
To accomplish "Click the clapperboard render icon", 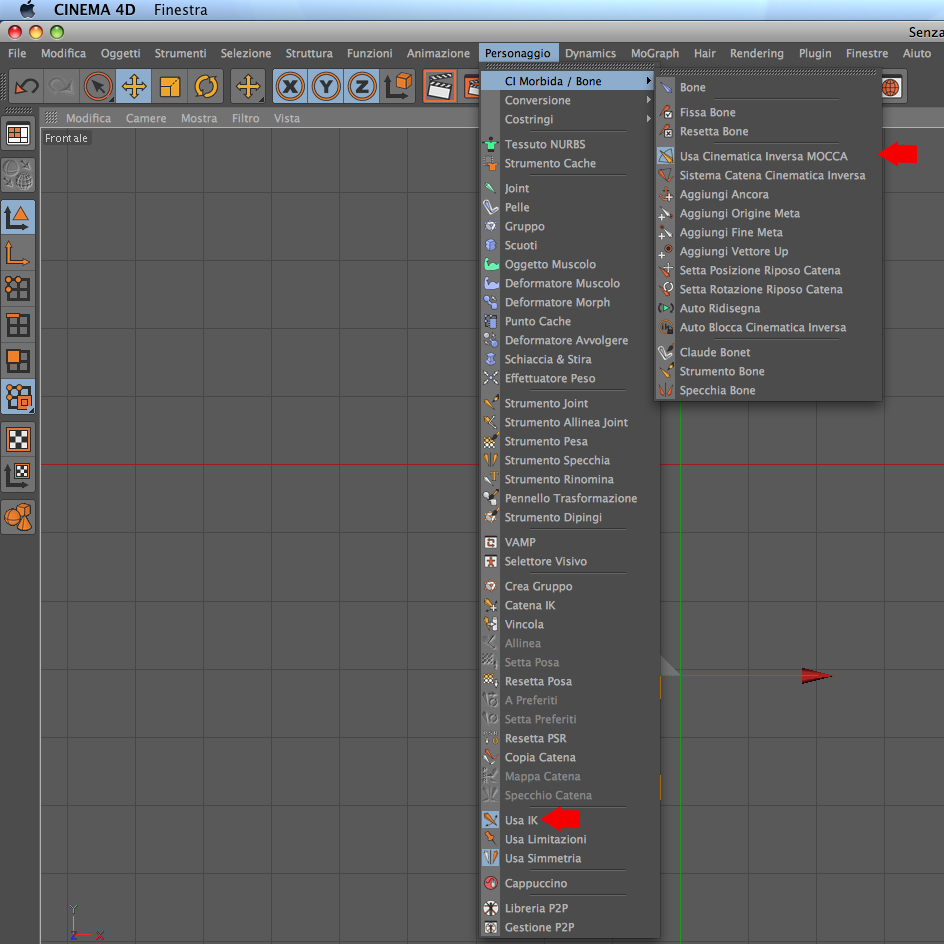I will [439, 87].
